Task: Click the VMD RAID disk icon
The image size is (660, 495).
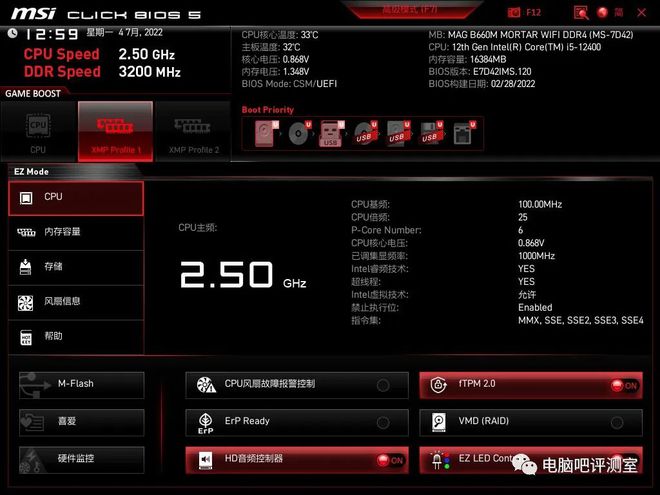Action: pos(439,422)
